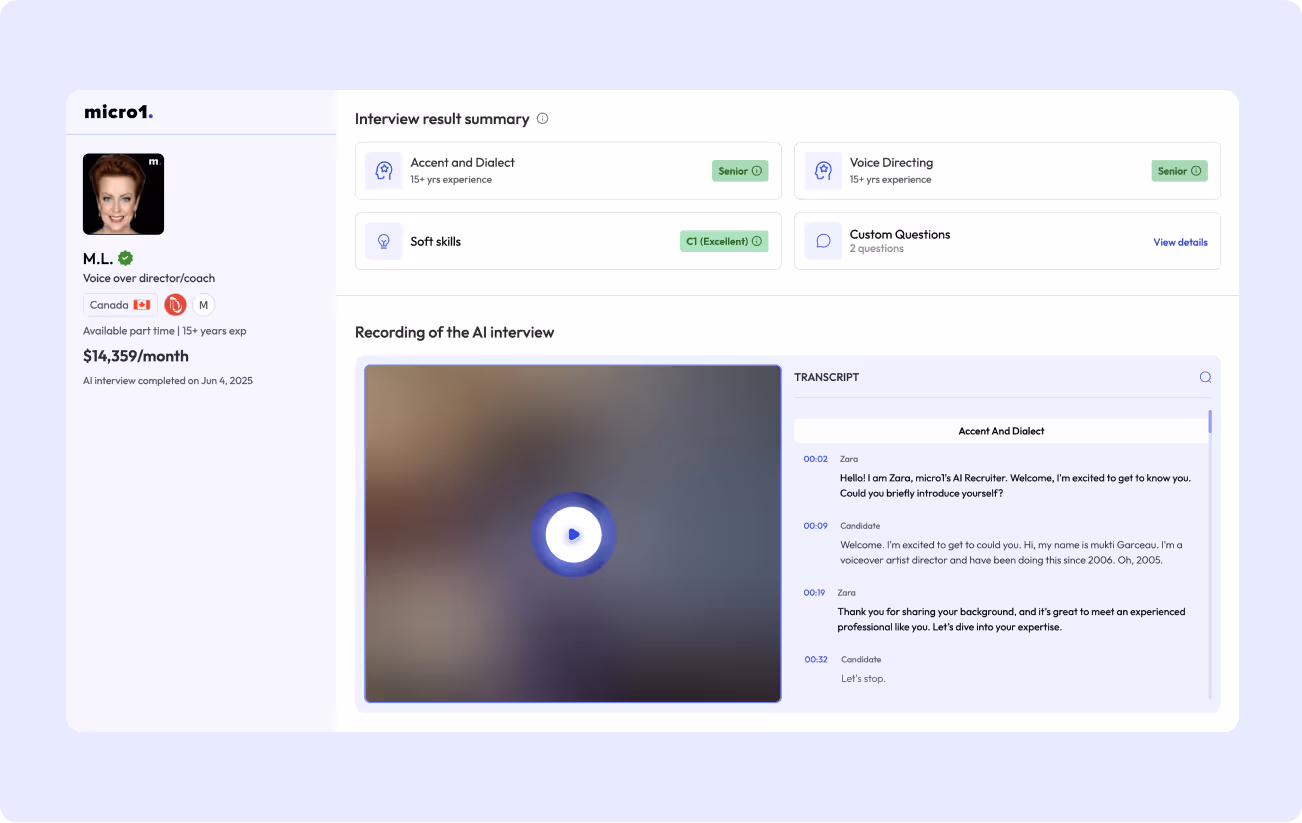Click the Accent and Dialect skill icon
1302x823 pixels.
coord(383,170)
